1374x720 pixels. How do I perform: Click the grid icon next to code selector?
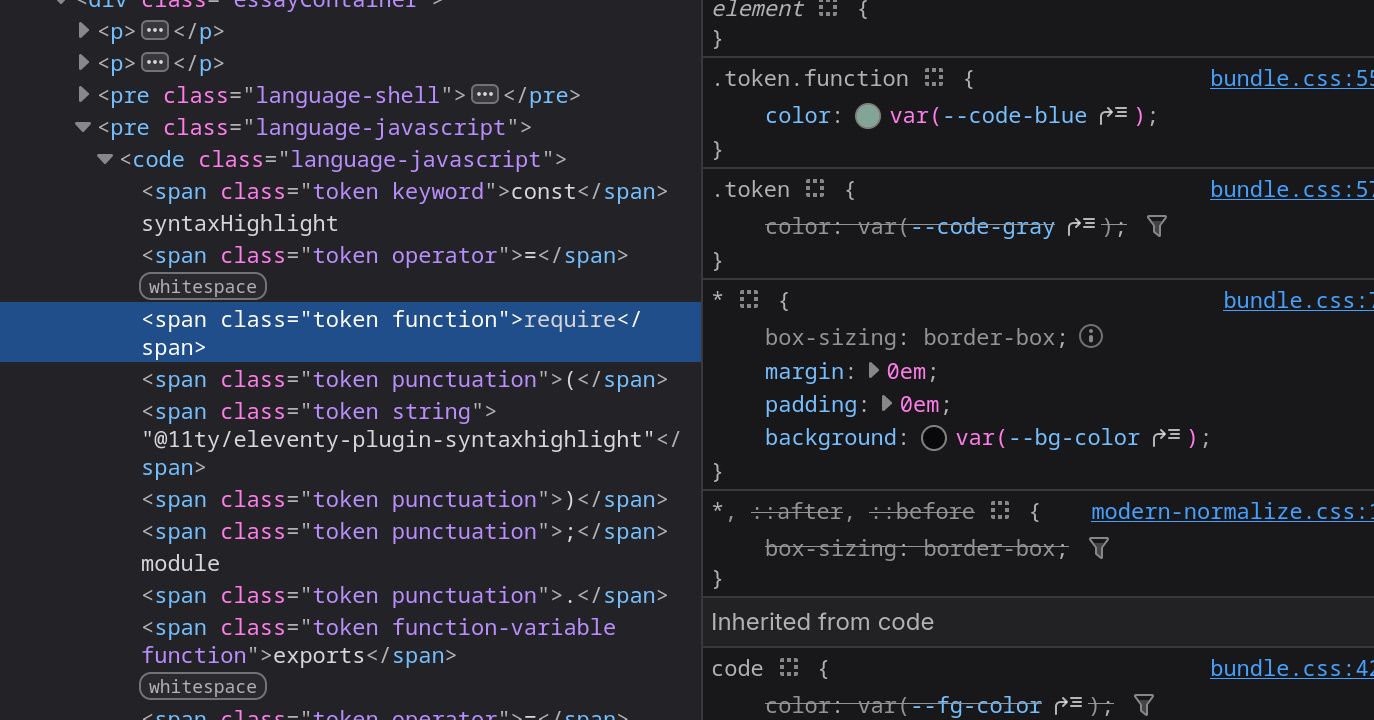[789, 668]
